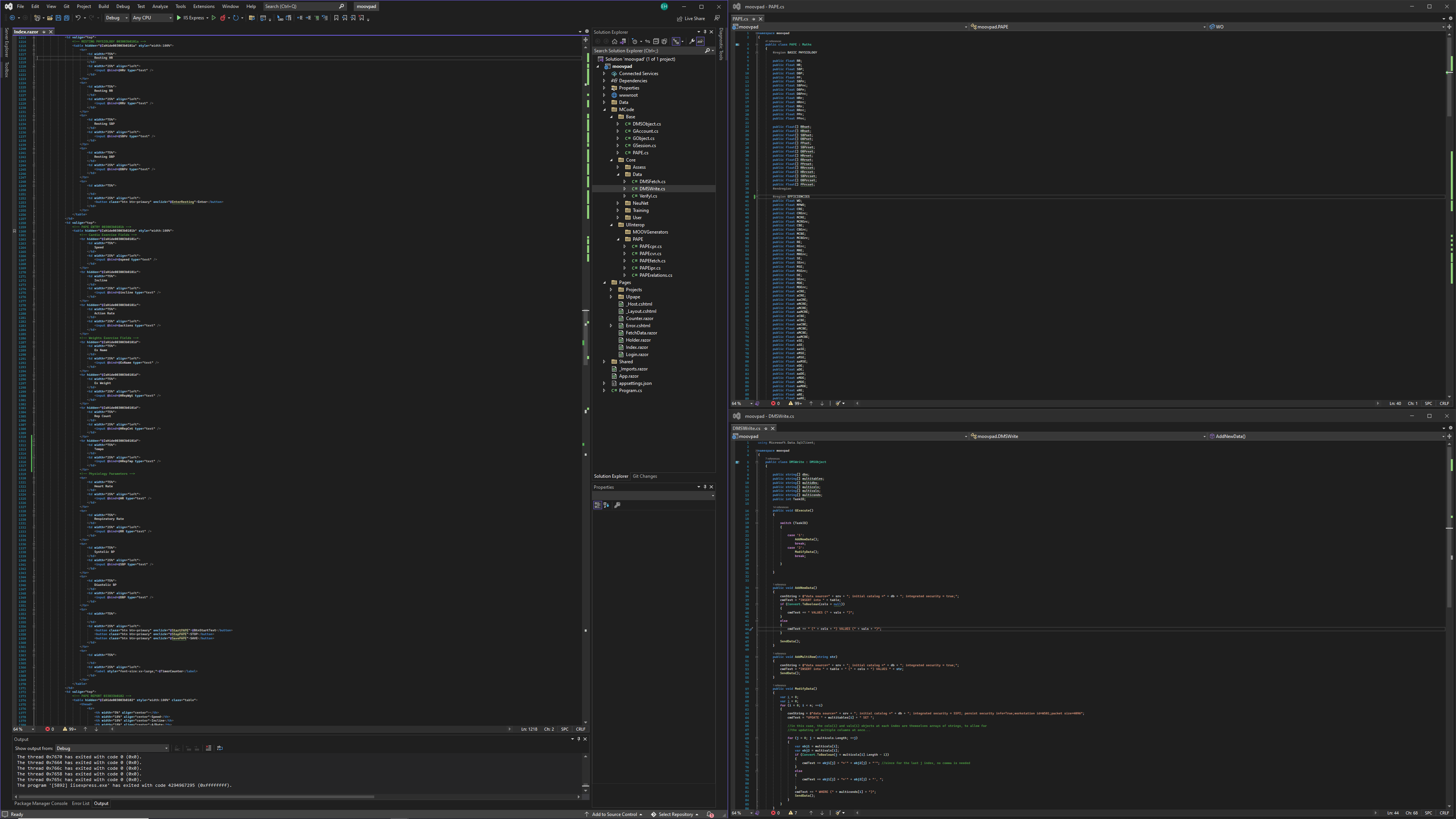
Task: Click Alphabetical sort icon in Properties panel
Action: [607, 505]
